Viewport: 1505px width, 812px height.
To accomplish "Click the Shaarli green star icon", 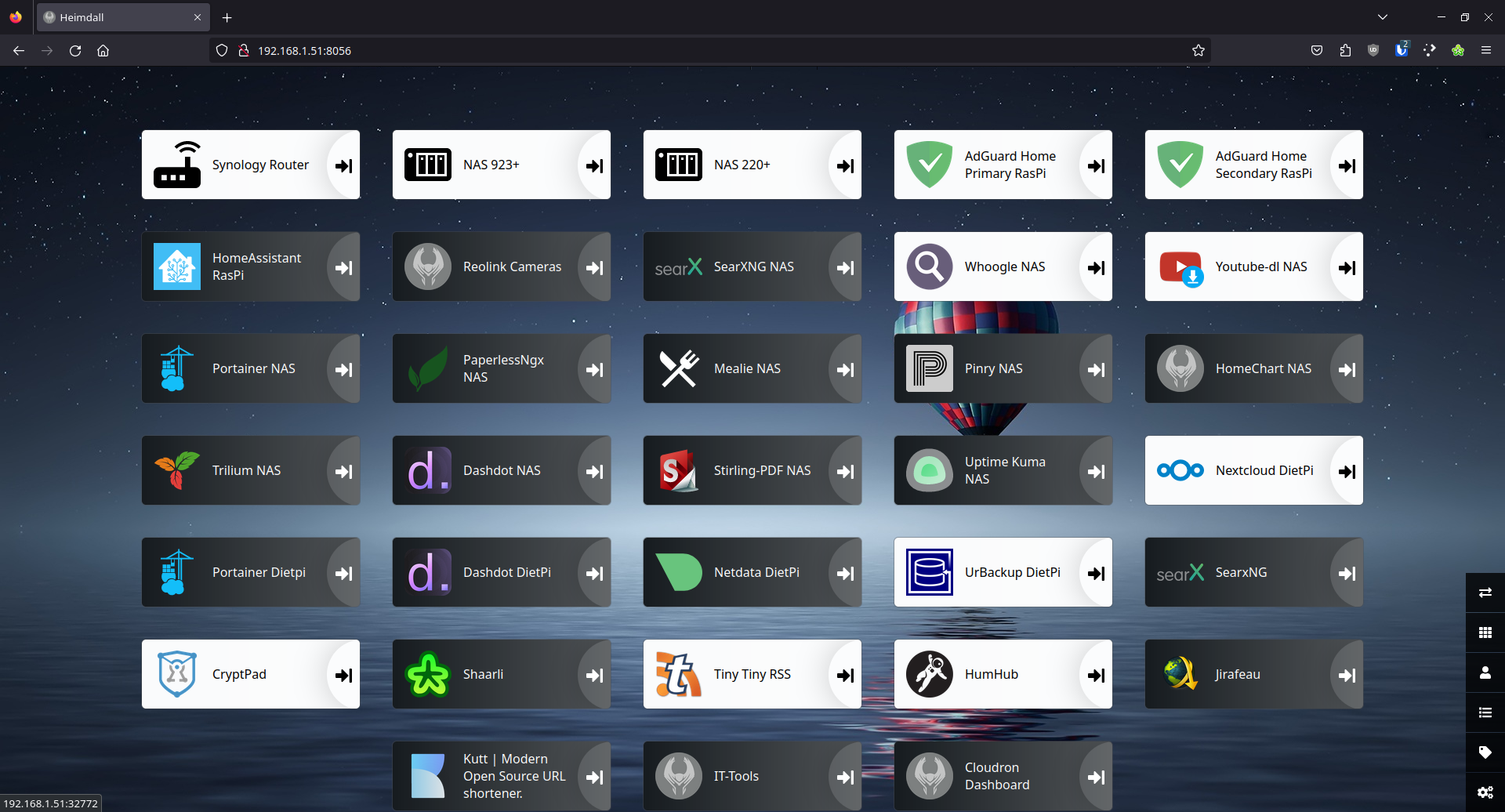I will (x=428, y=674).
